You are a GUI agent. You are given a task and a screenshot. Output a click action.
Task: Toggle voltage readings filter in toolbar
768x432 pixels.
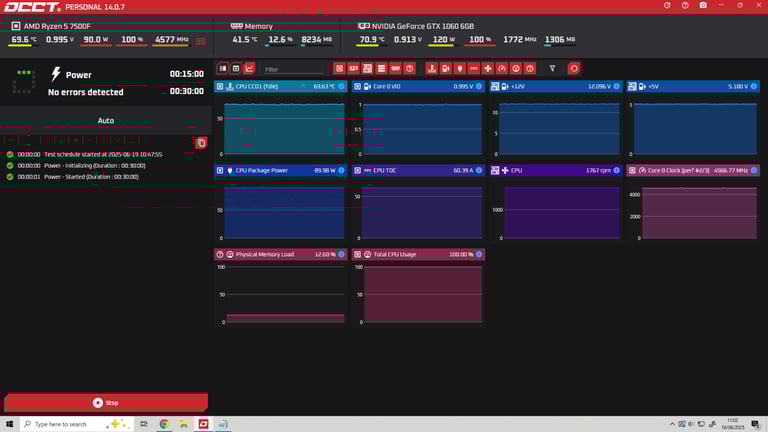[x=446, y=69]
